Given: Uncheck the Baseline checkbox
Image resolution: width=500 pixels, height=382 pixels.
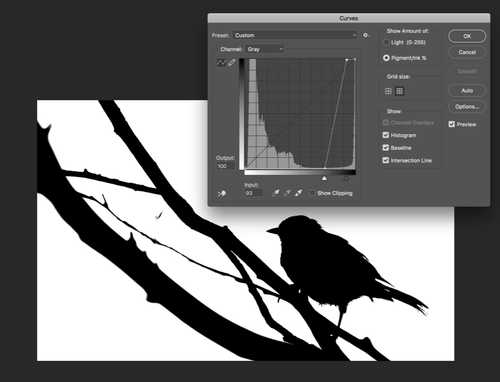Looking at the screenshot, I should point(386,147).
